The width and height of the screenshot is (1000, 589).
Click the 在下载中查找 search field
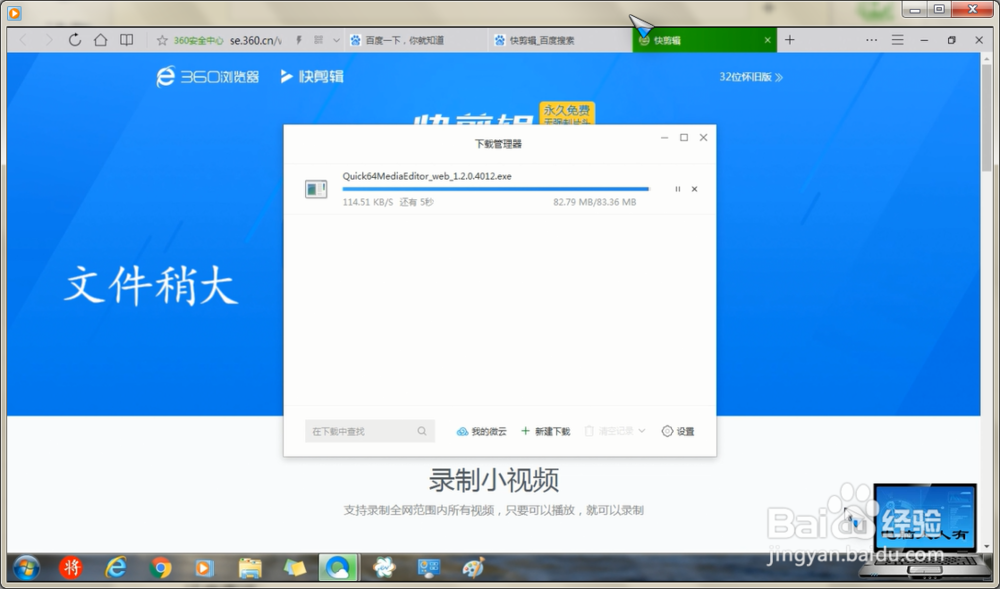[x=370, y=432]
